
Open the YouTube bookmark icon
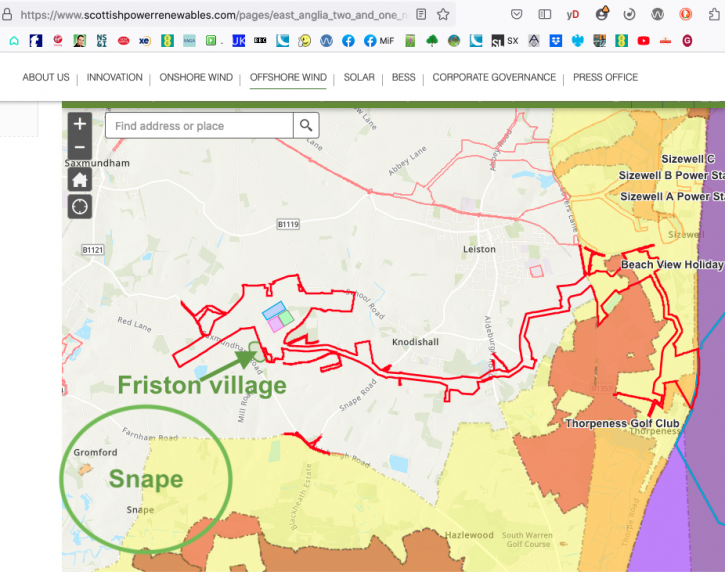643,41
